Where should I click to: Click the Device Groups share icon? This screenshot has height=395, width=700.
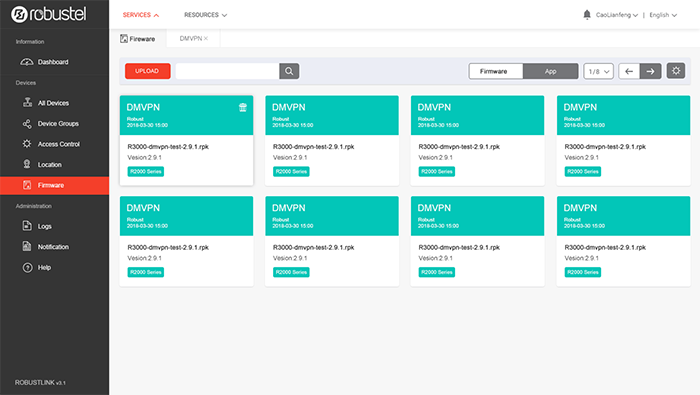27,123
